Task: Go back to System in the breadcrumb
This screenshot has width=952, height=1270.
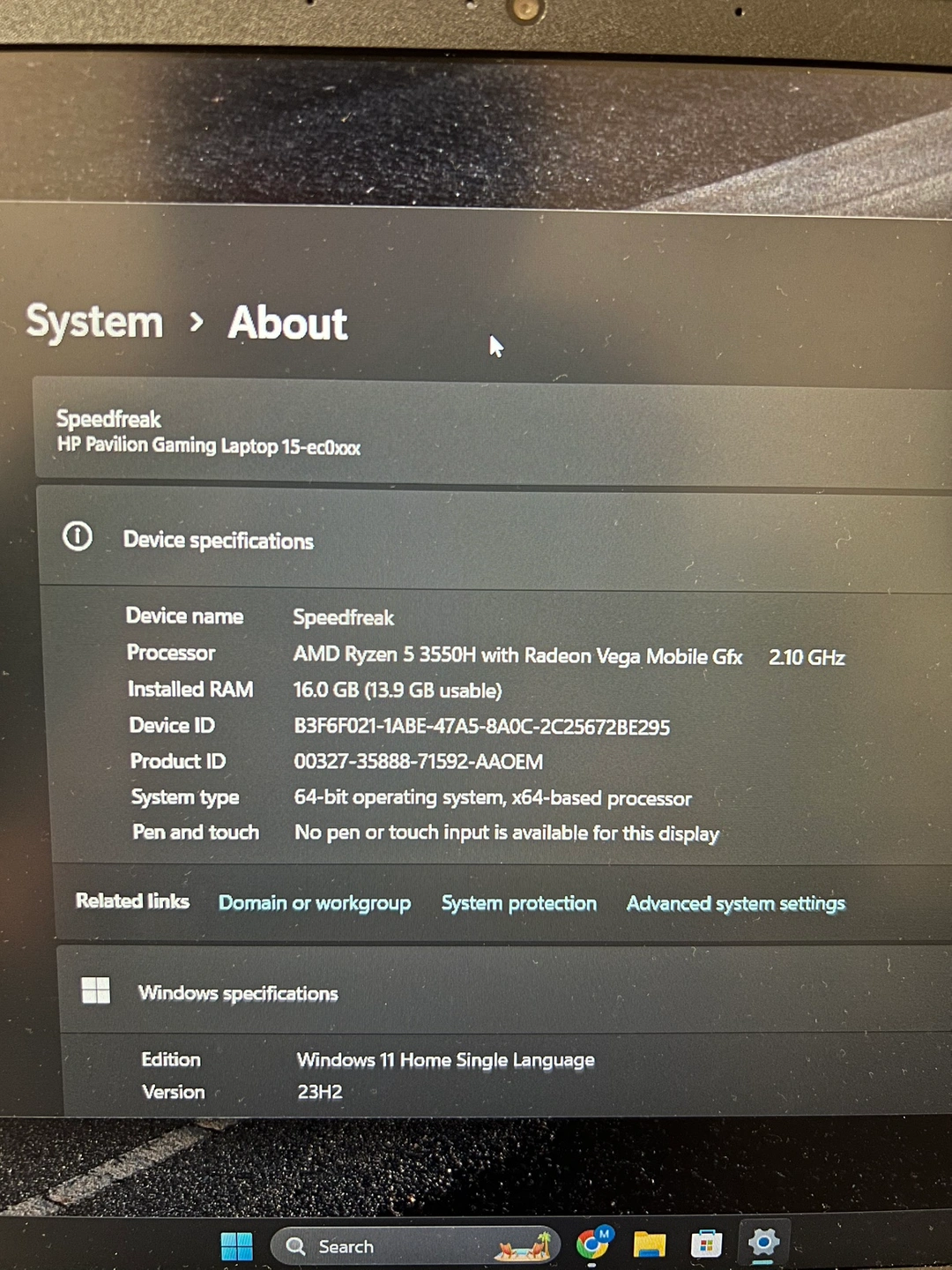Action: (94, 322)
